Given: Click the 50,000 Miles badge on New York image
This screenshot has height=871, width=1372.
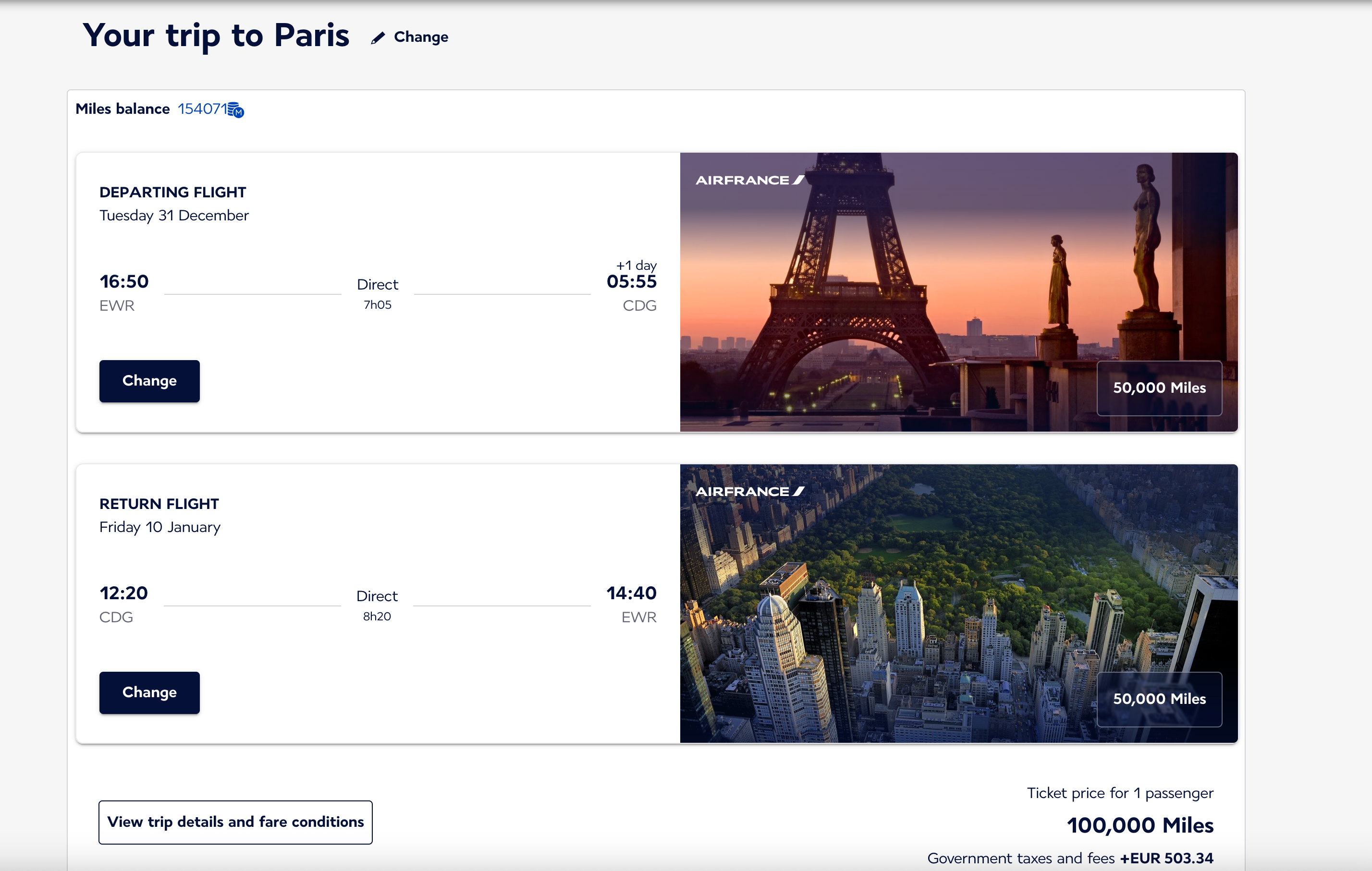Looking at the screenshot, I should [x=1160, y=699].
